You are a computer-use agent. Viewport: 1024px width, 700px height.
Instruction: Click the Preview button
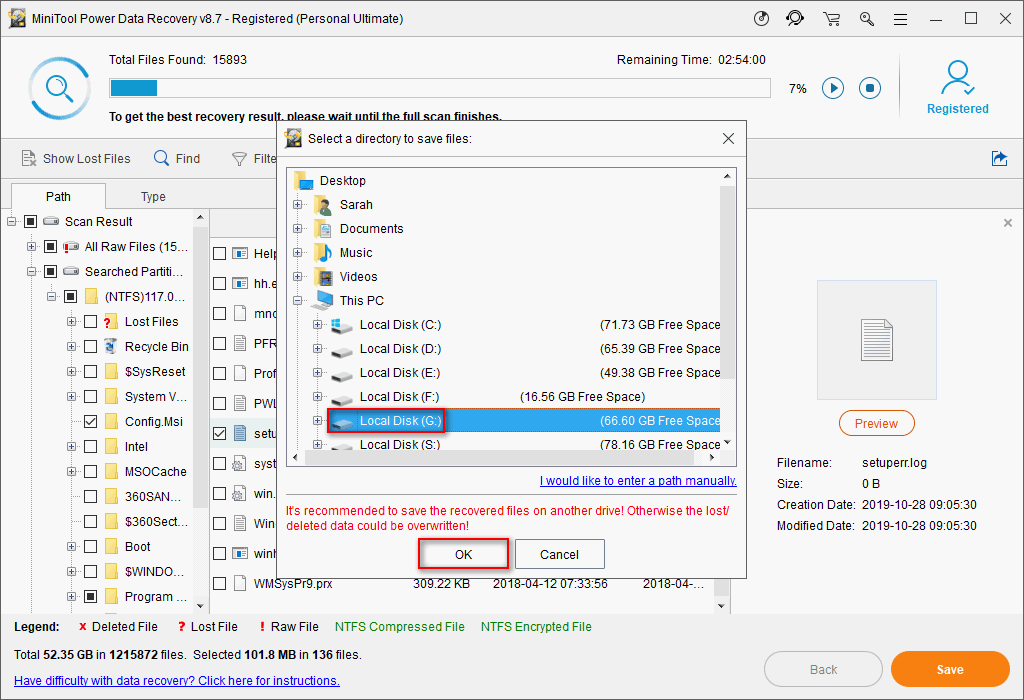point(876,423)
